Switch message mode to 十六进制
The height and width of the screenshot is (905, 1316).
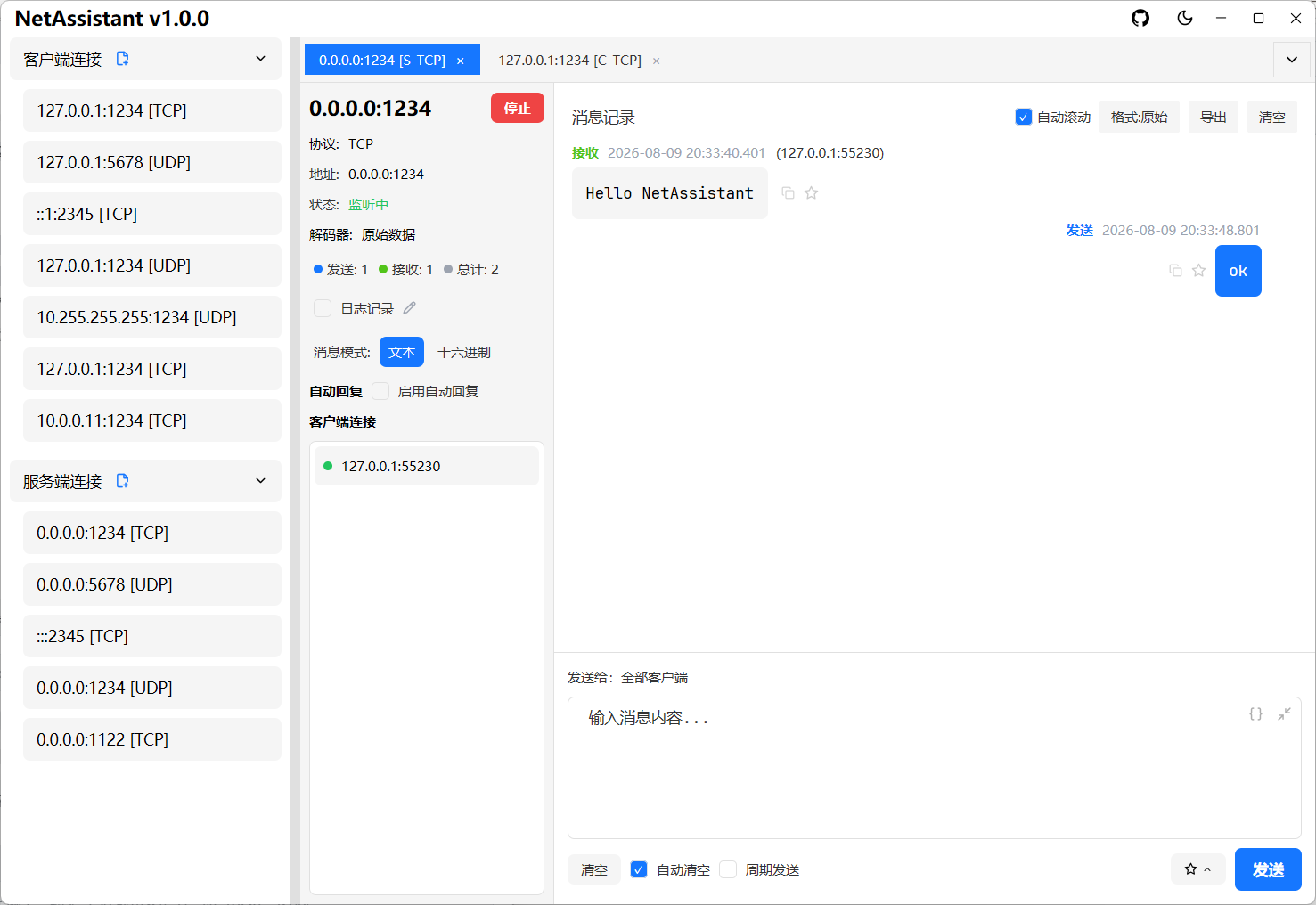click(x=464, y=352)
